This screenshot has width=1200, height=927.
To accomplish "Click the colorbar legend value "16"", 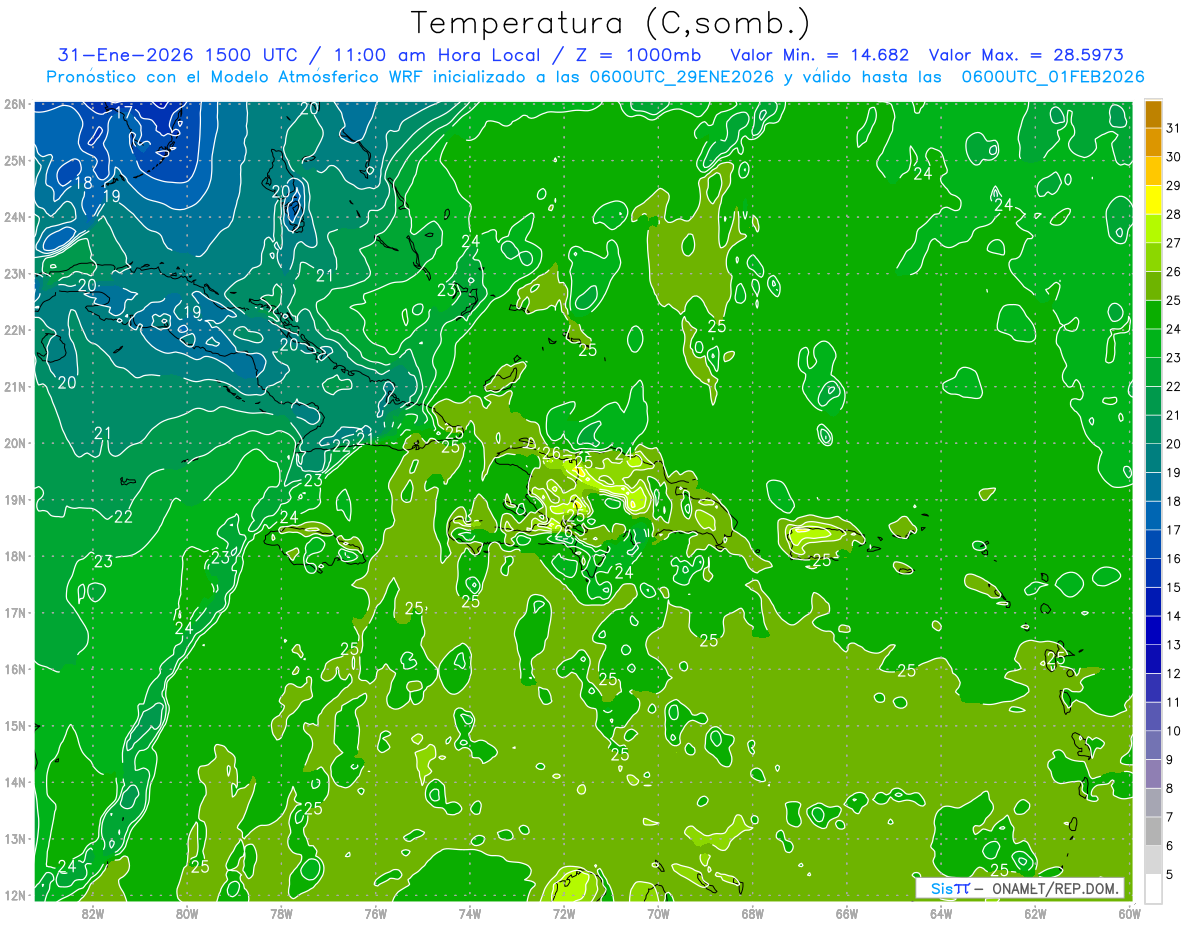I will tap(1174, 559).
